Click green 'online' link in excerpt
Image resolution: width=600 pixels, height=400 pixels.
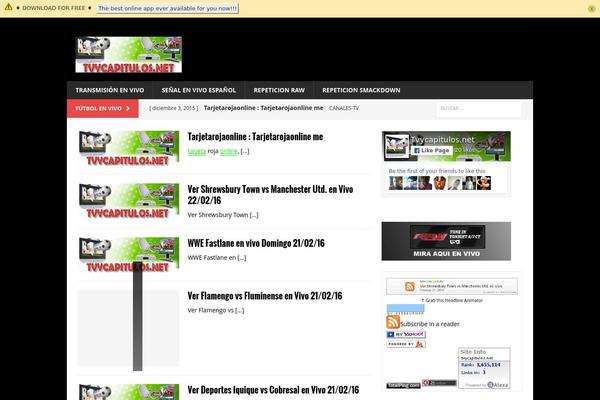pyautogui.click(x=229, y=151)
